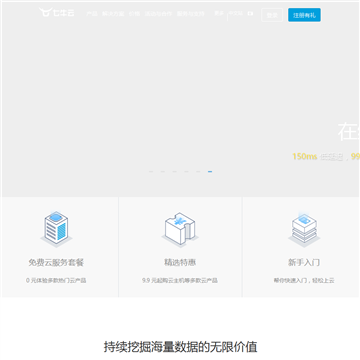360x360 pixels.
Task: Click the heading '持续挖掘海量数据的无限价值'
Action: click(180, 347)
